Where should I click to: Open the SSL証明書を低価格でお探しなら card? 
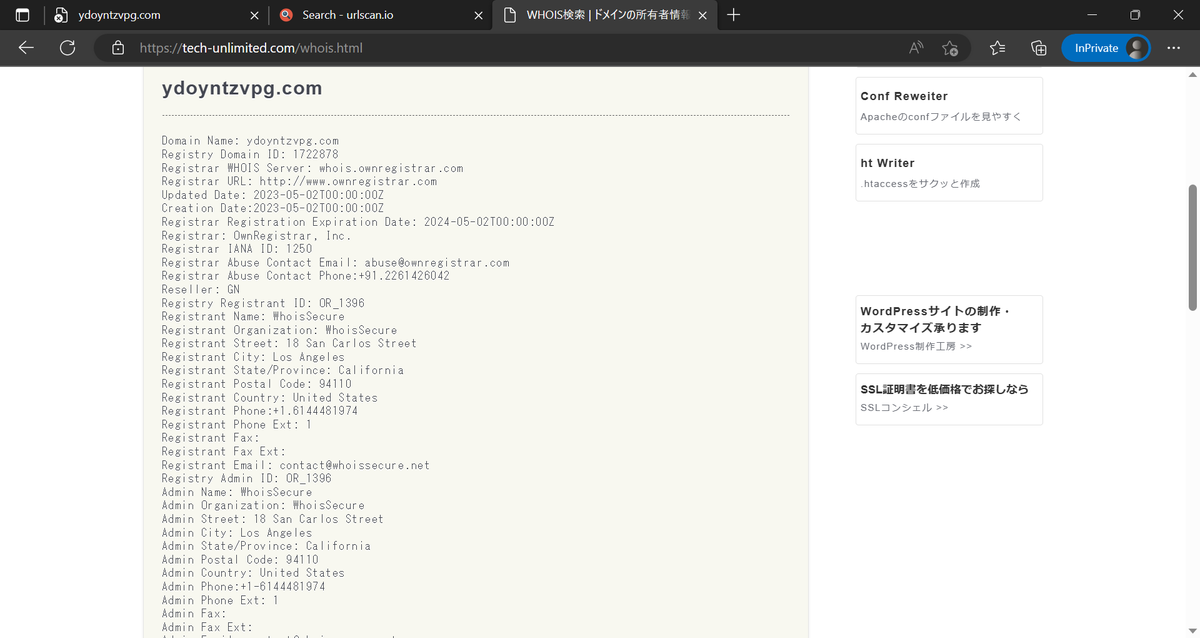[x=949, y=399]
